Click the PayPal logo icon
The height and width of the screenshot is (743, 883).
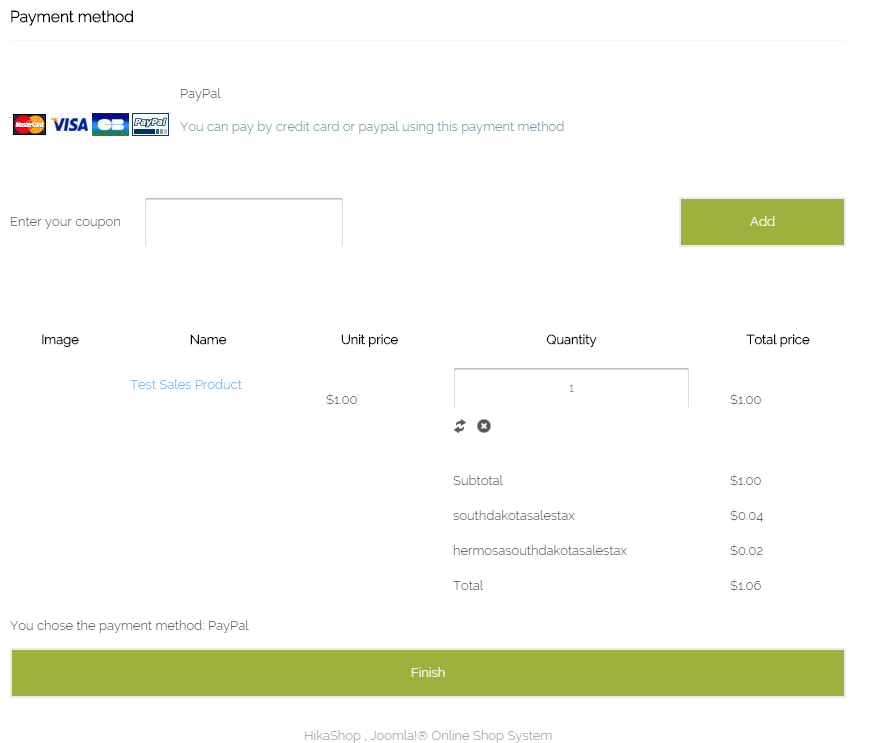[150, 125]
